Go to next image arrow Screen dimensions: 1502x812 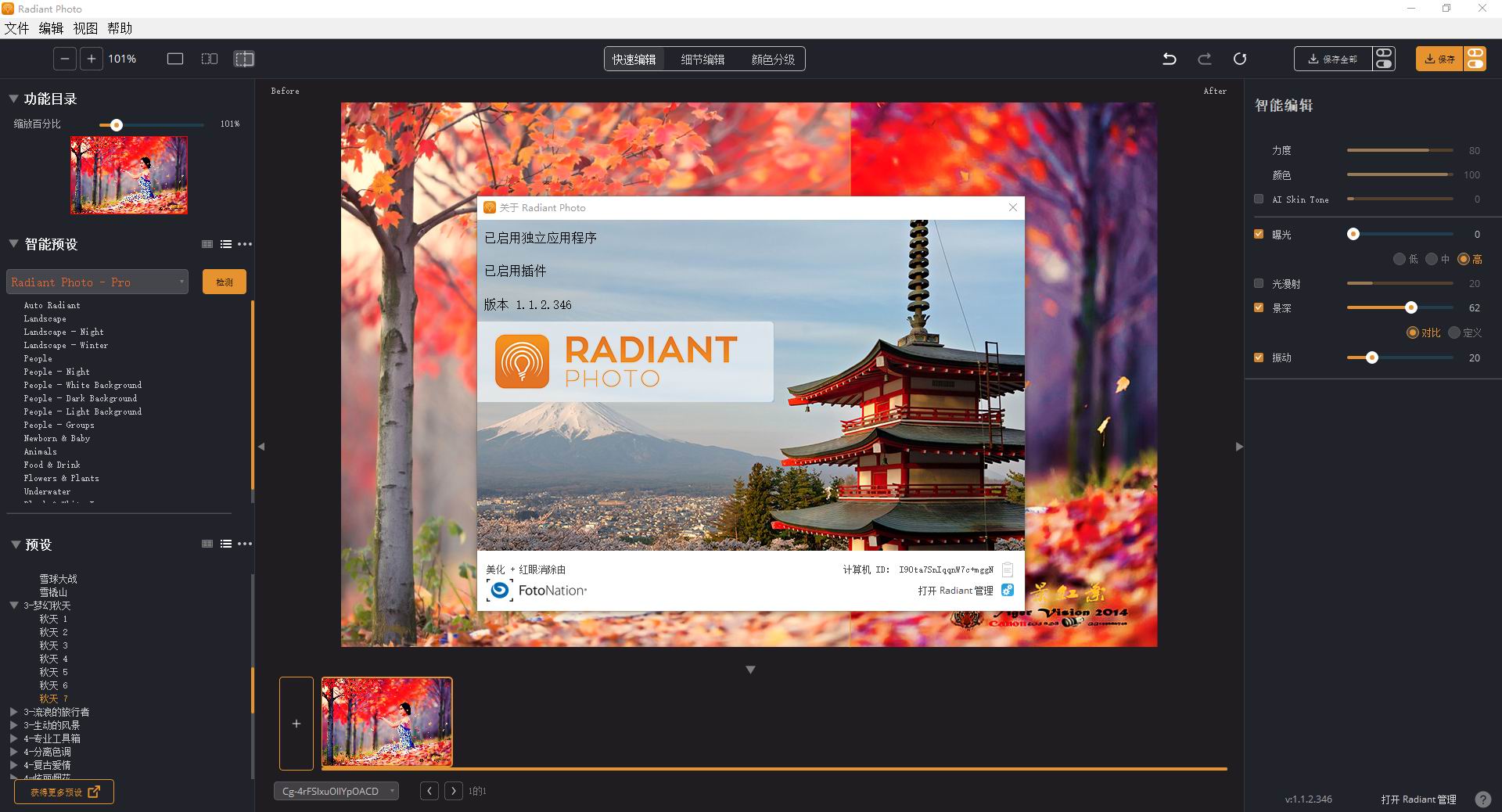(x=453, y=791)
